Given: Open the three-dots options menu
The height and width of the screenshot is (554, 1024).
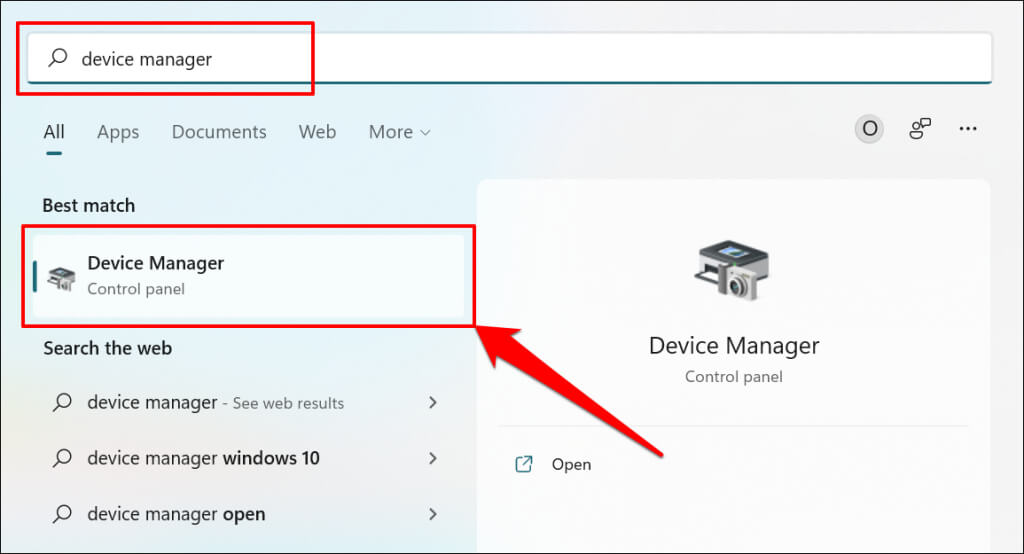Looking at the screenshot, I should point(968,129).
